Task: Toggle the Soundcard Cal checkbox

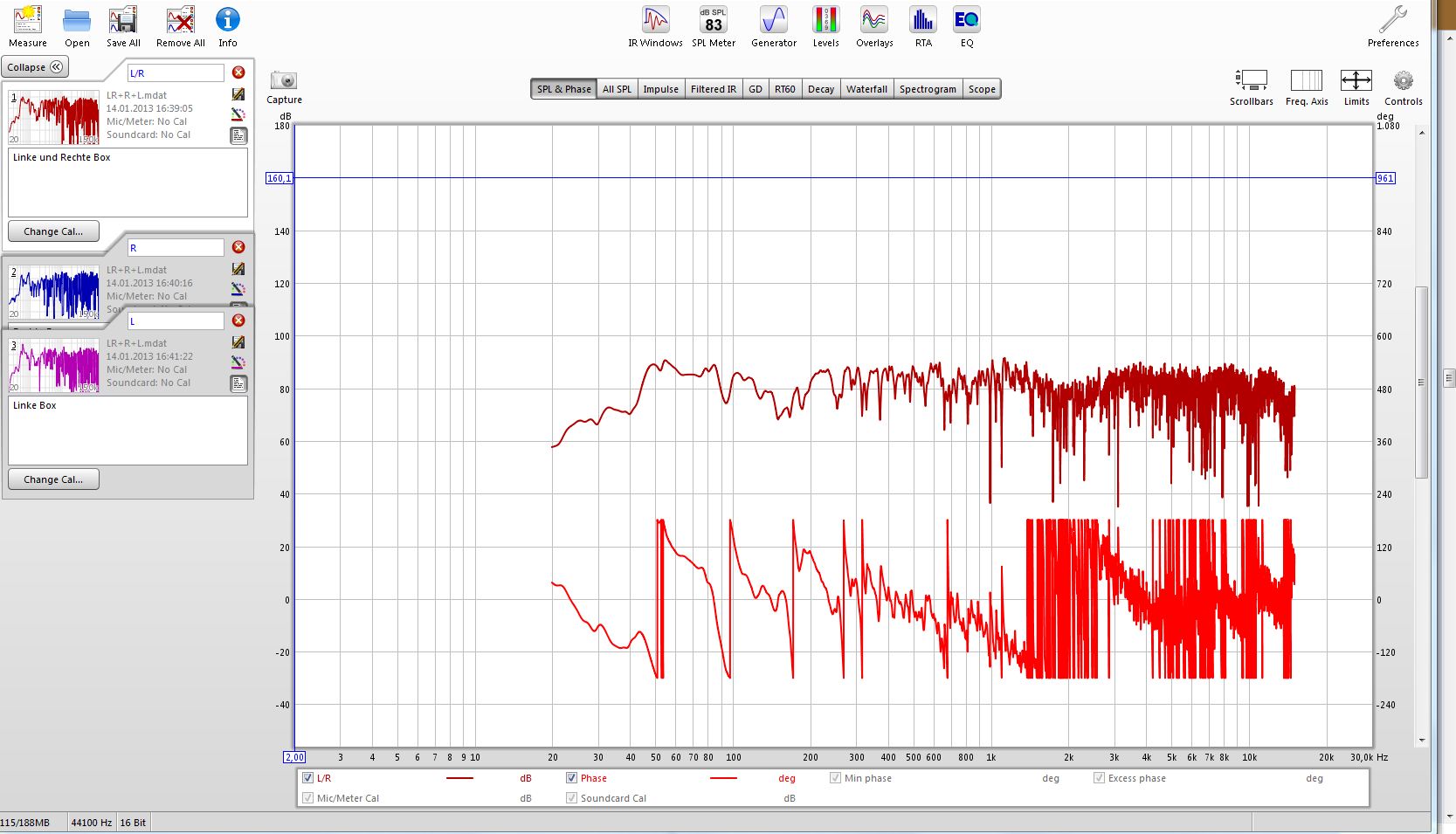Action: tap(571, 797)
